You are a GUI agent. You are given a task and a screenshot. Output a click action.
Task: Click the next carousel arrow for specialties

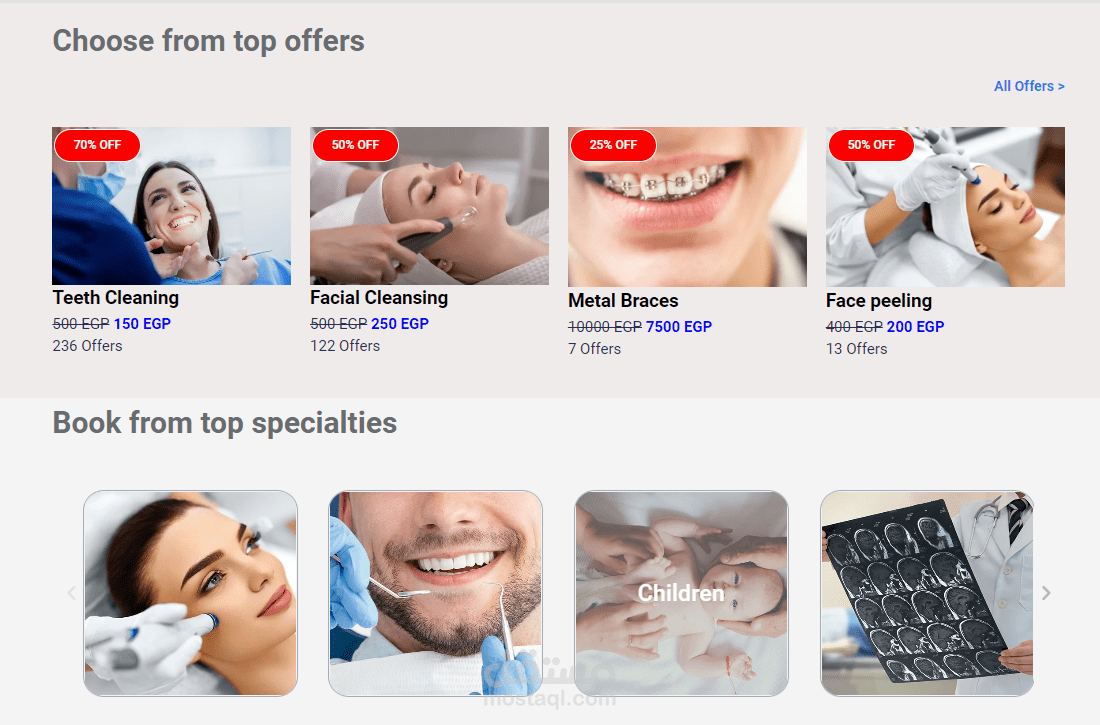[1045, 593]
